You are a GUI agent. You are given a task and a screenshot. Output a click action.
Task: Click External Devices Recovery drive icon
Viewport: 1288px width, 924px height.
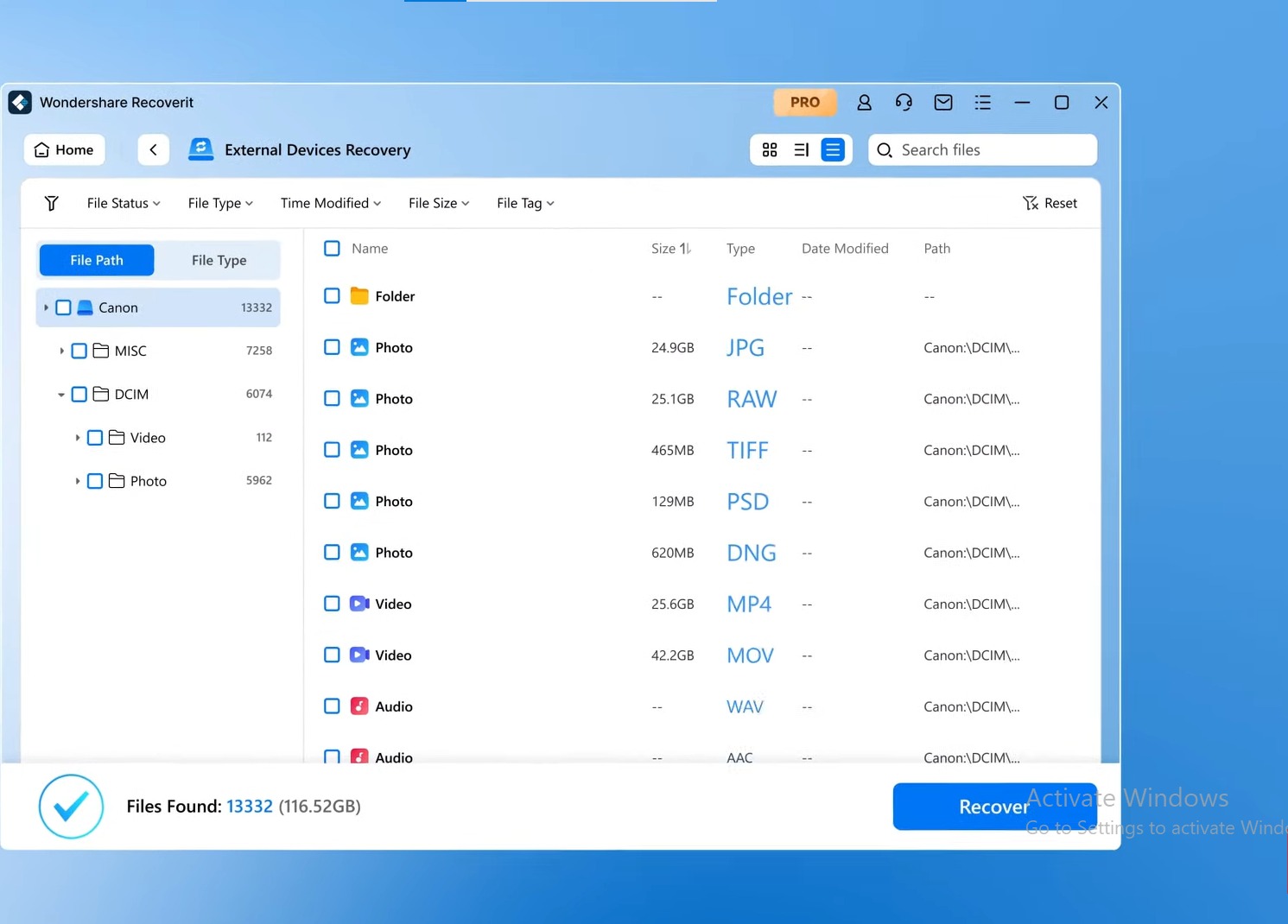[200, 149]
